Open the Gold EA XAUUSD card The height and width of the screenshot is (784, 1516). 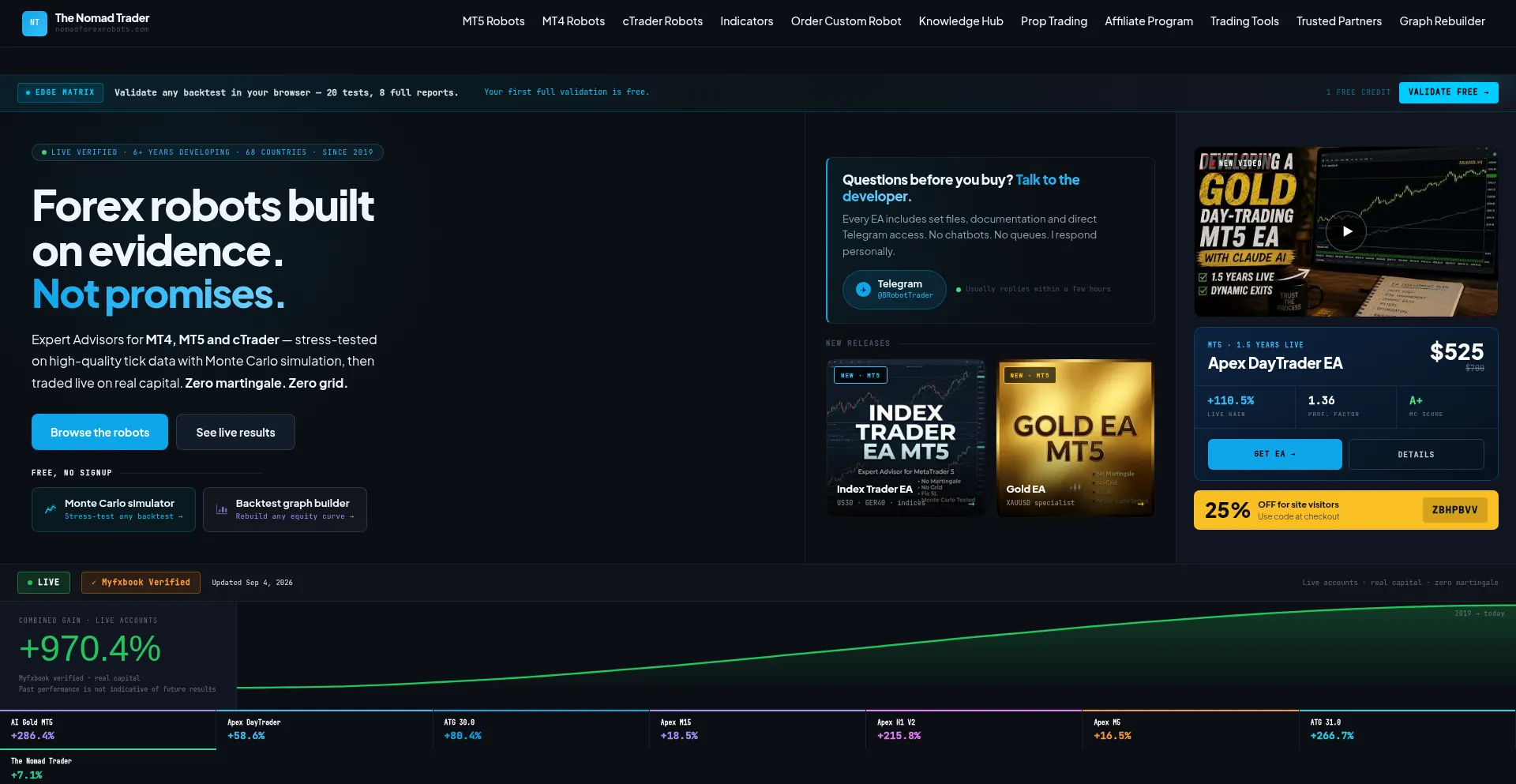tap(1075, 438)
